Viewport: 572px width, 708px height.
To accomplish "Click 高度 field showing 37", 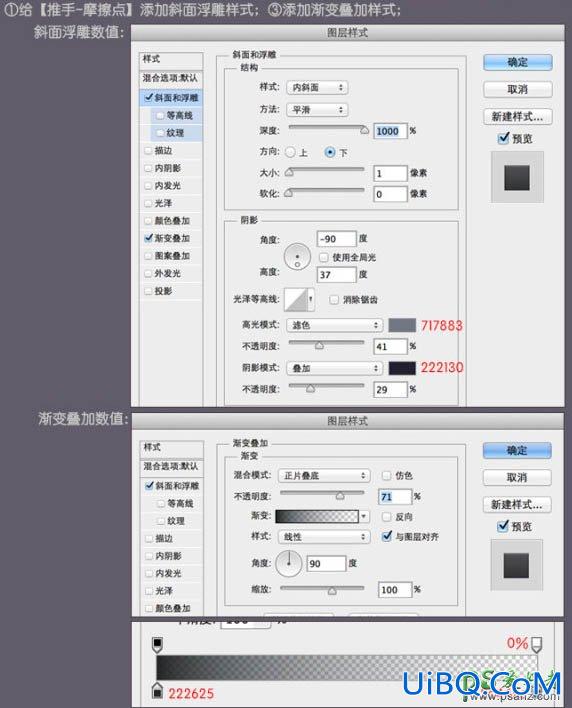I will click(x=336, y=275).
